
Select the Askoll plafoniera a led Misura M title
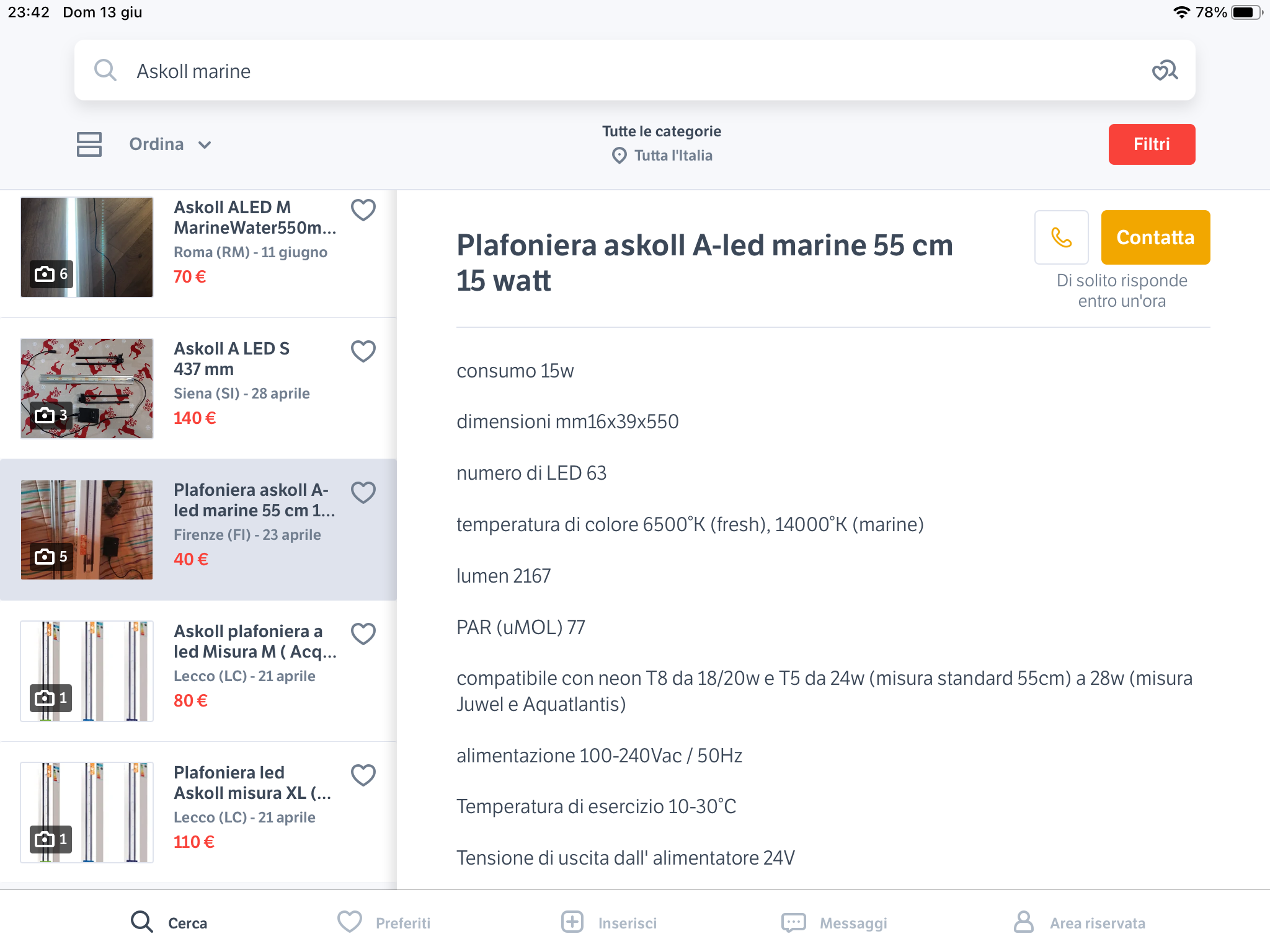[255, 641]
